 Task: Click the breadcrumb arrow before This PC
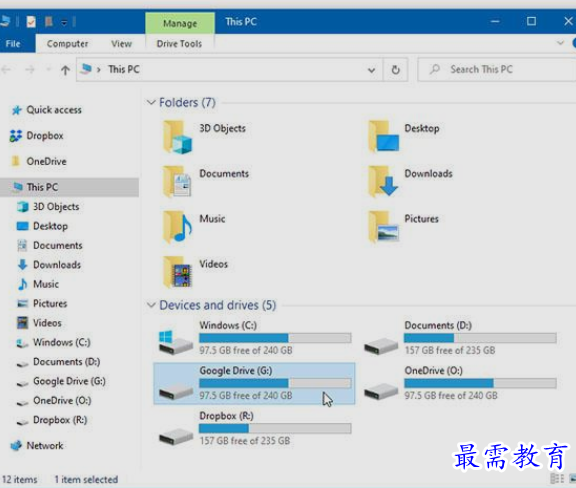pos(98,69)
